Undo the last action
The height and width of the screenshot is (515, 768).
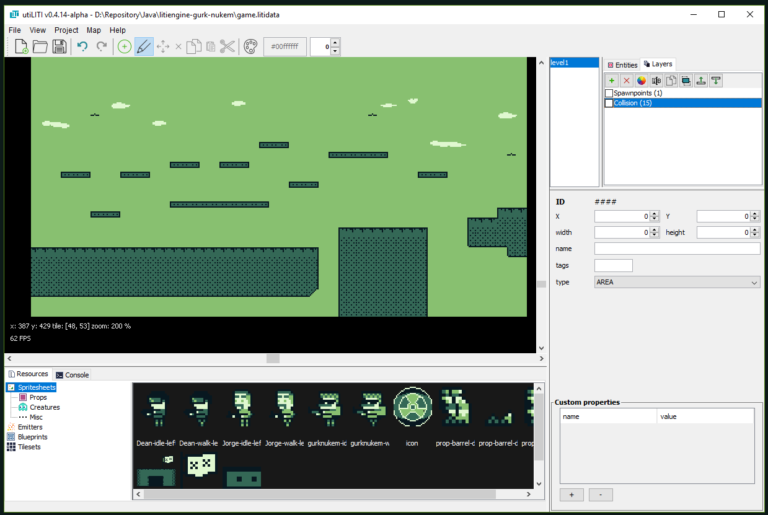pyautogui.click(x=82, y=47)
